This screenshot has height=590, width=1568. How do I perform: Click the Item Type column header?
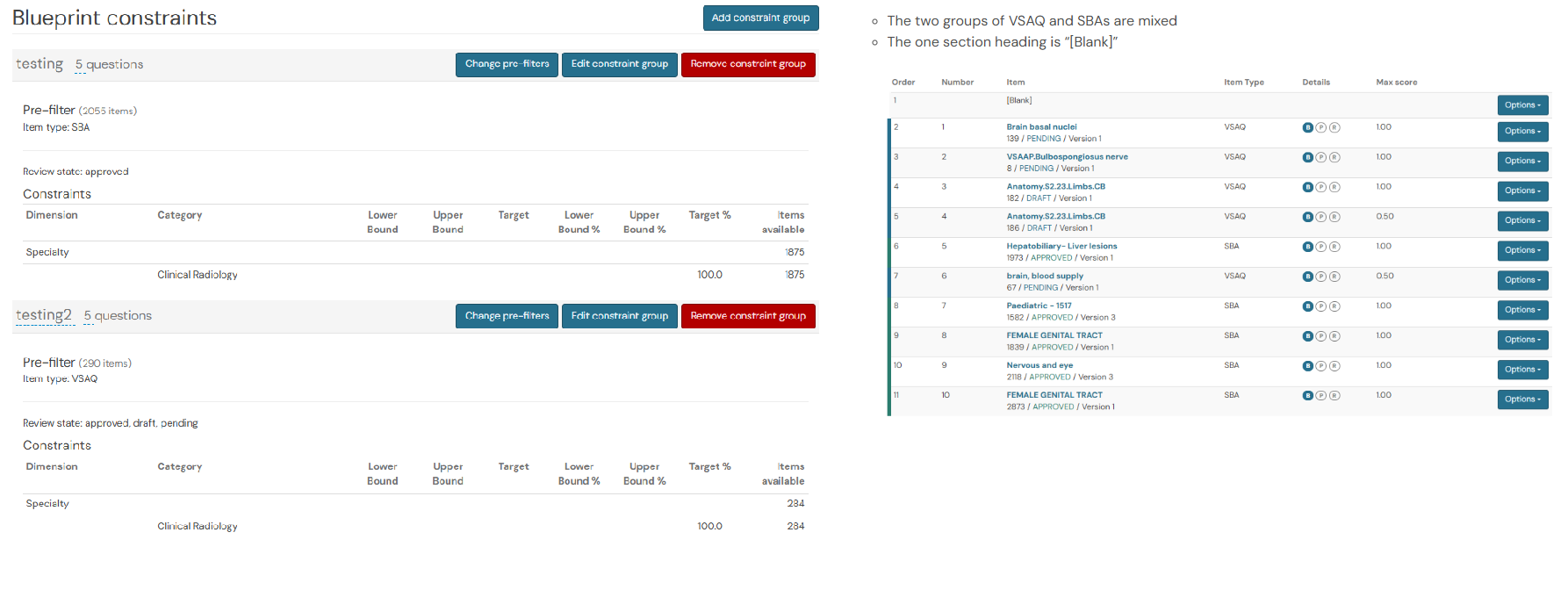(1244, 83)
